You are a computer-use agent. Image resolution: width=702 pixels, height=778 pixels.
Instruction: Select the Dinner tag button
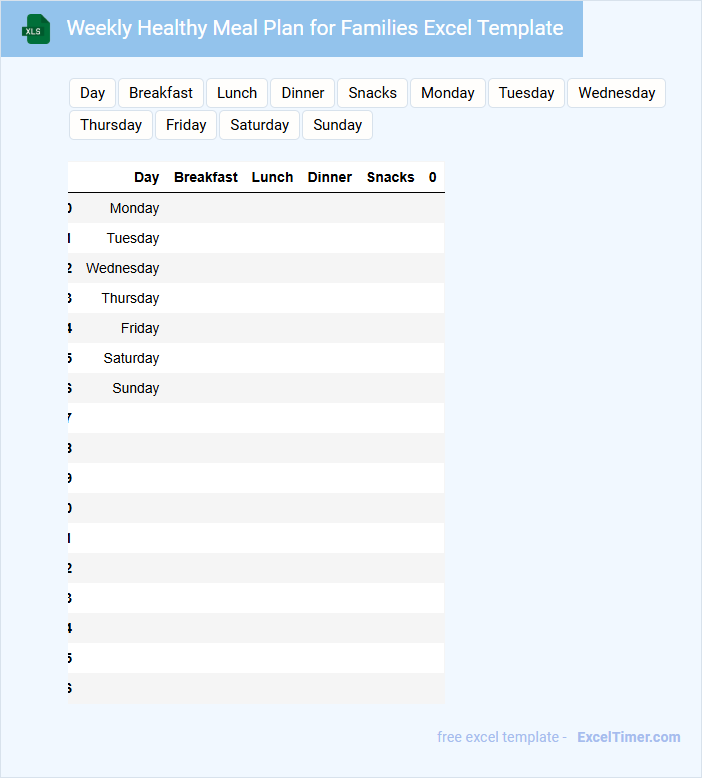tap(303, 93)
